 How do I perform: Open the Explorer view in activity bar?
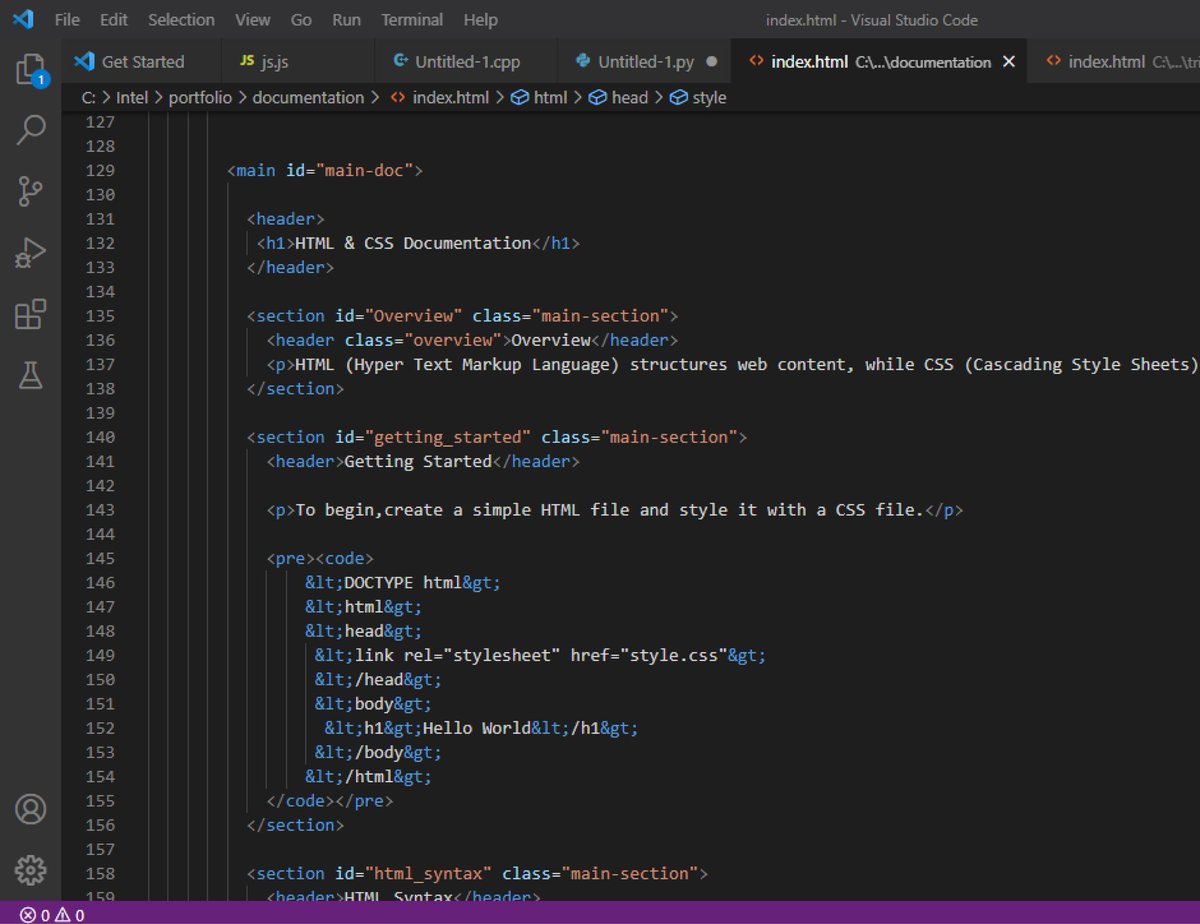coord(30,69)
